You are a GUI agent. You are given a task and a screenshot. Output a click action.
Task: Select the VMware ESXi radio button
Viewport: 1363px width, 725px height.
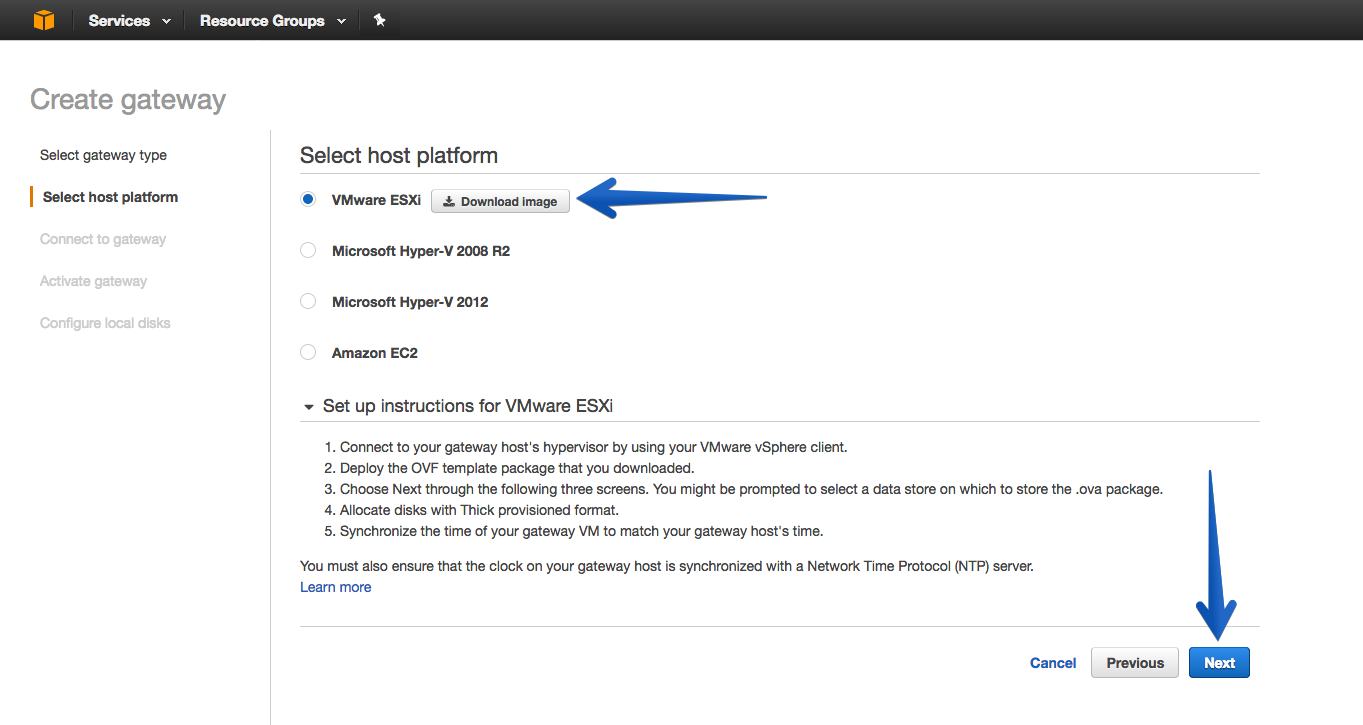pos(308,199)
